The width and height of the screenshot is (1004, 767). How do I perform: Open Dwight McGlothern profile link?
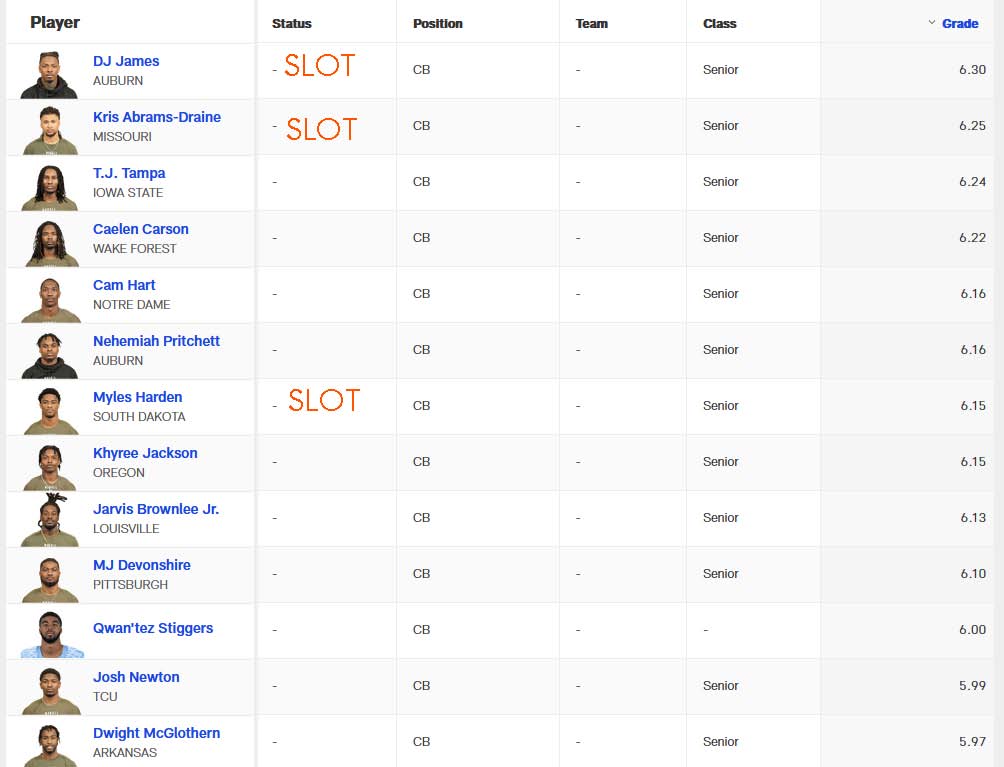(156, 733)
